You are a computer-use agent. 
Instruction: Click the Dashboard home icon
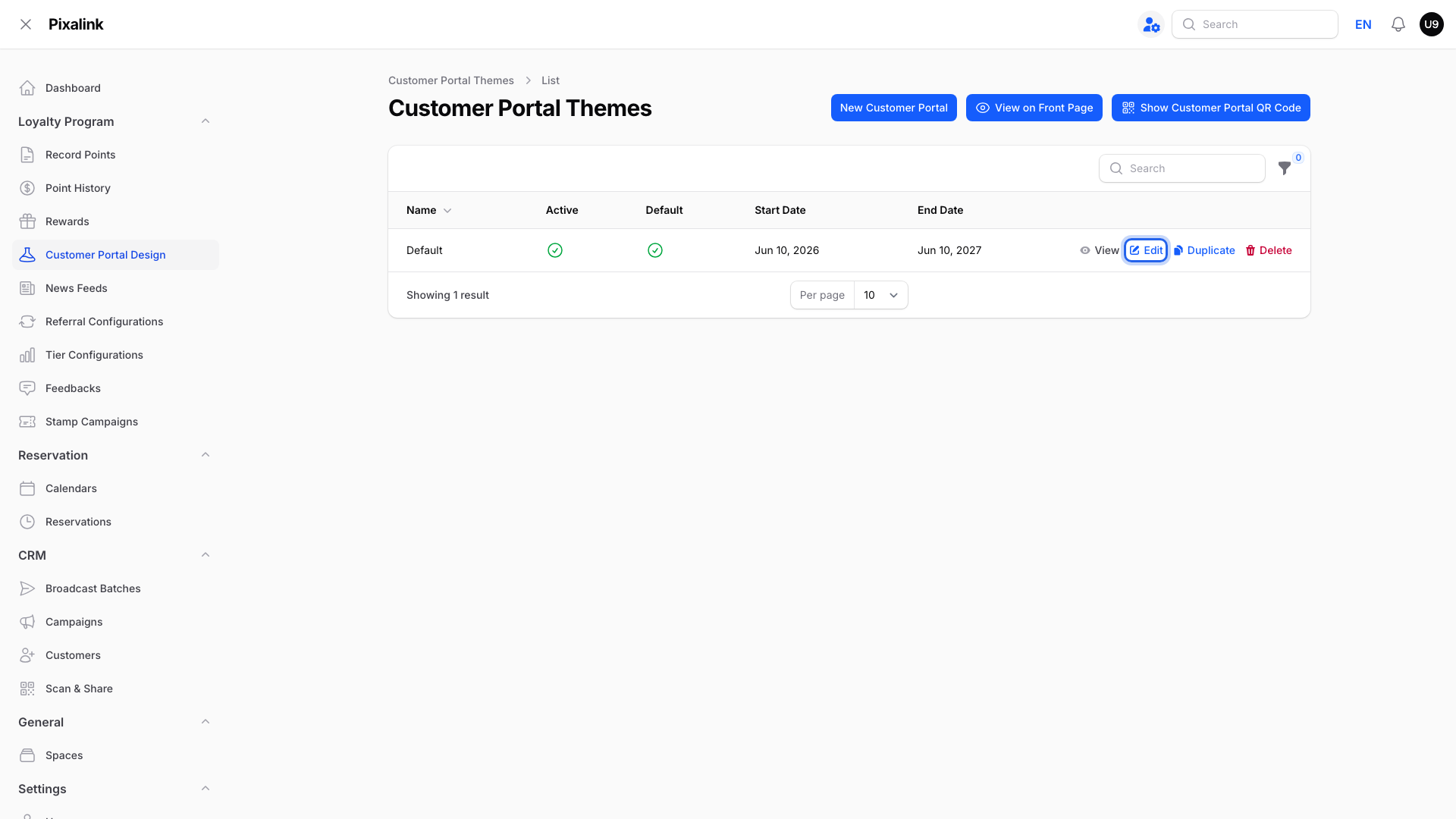[x=27, y=88]
